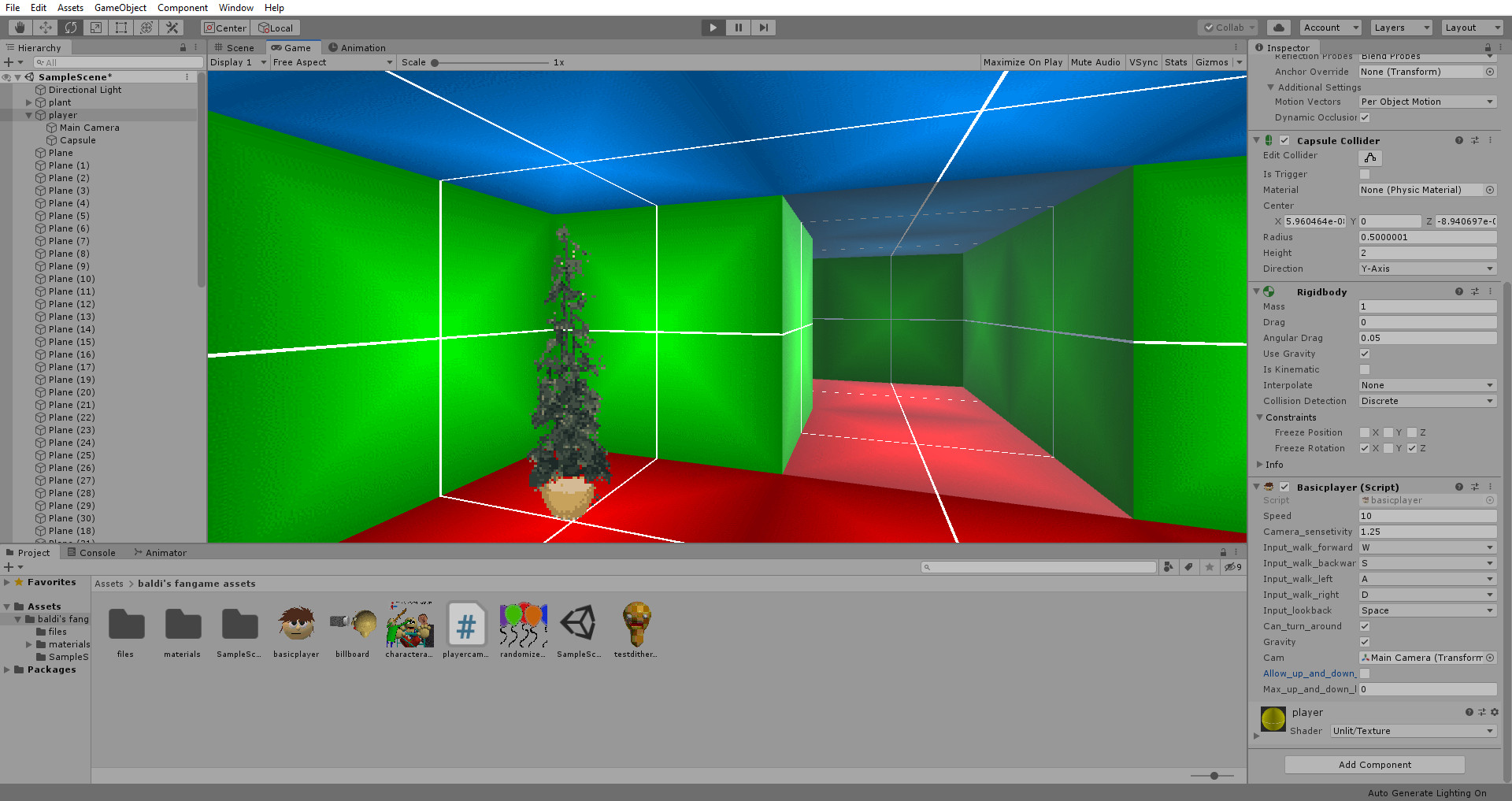The height and width of the screenshot is (801, 1512).
Task: Toggle Can_turn_around checkbox
Action: coord(1365,626)
